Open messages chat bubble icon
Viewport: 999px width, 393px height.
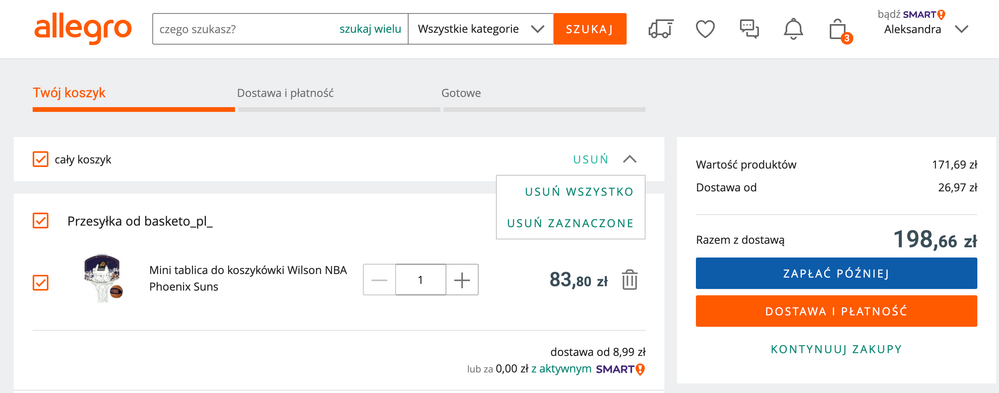749,29
